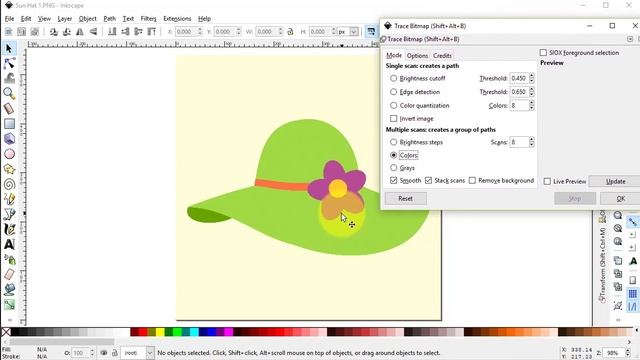Screen dimensions: 640x360
Task: Adjust Color quantization Colors stepper
Action: point(531,105)
